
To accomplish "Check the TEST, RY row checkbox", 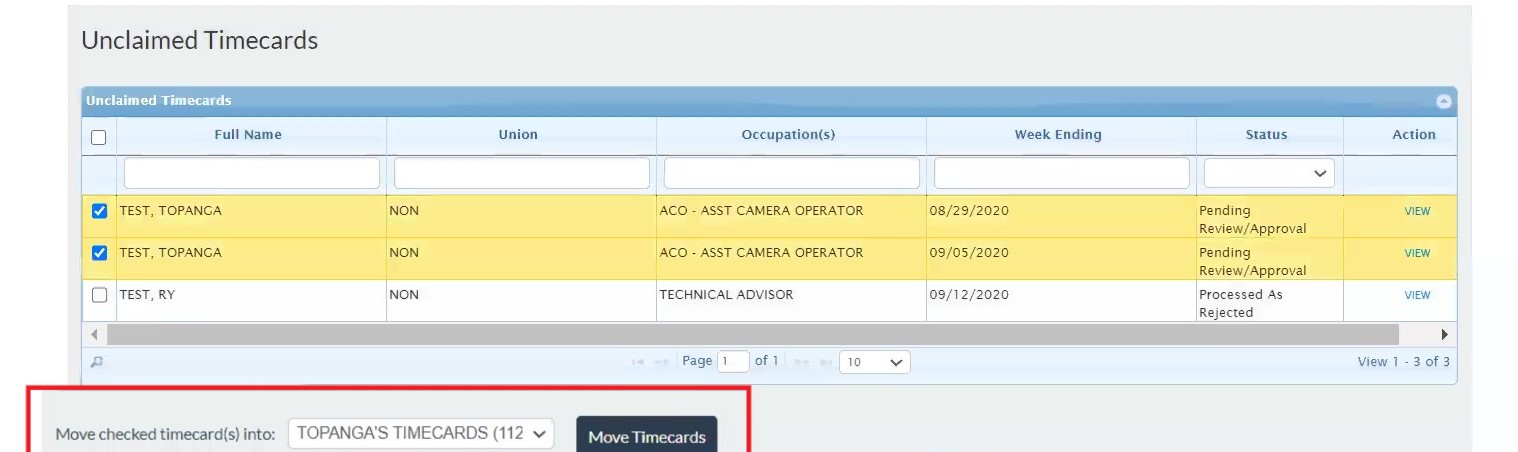I will pos(99,295).
